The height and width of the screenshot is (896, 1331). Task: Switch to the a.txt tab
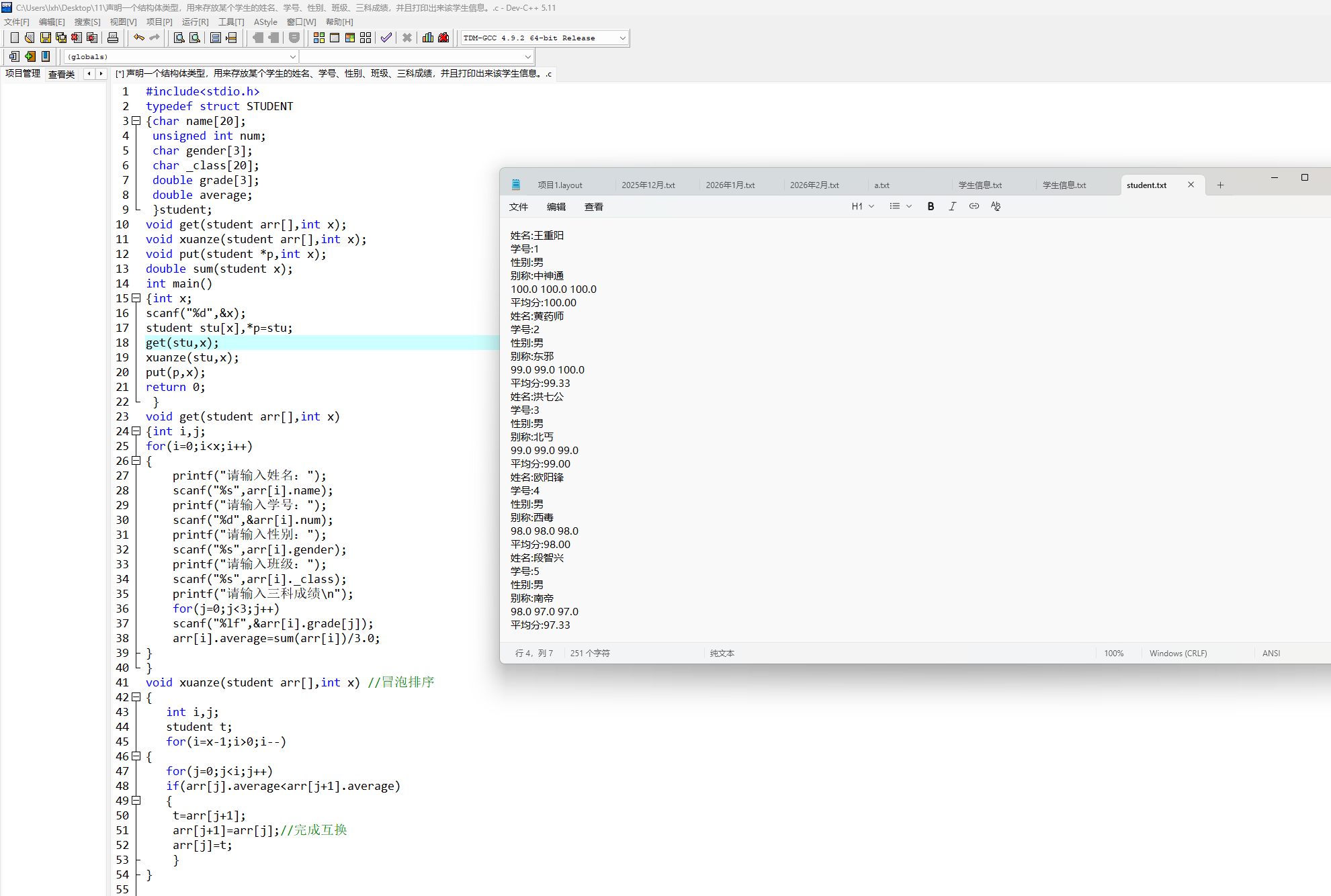(x=882, y=185)
